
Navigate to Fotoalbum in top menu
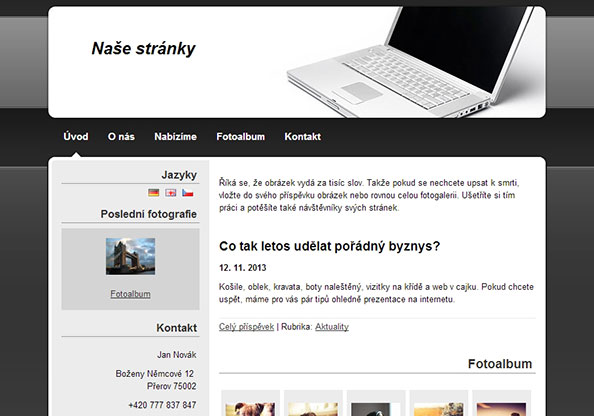(241, 136)
